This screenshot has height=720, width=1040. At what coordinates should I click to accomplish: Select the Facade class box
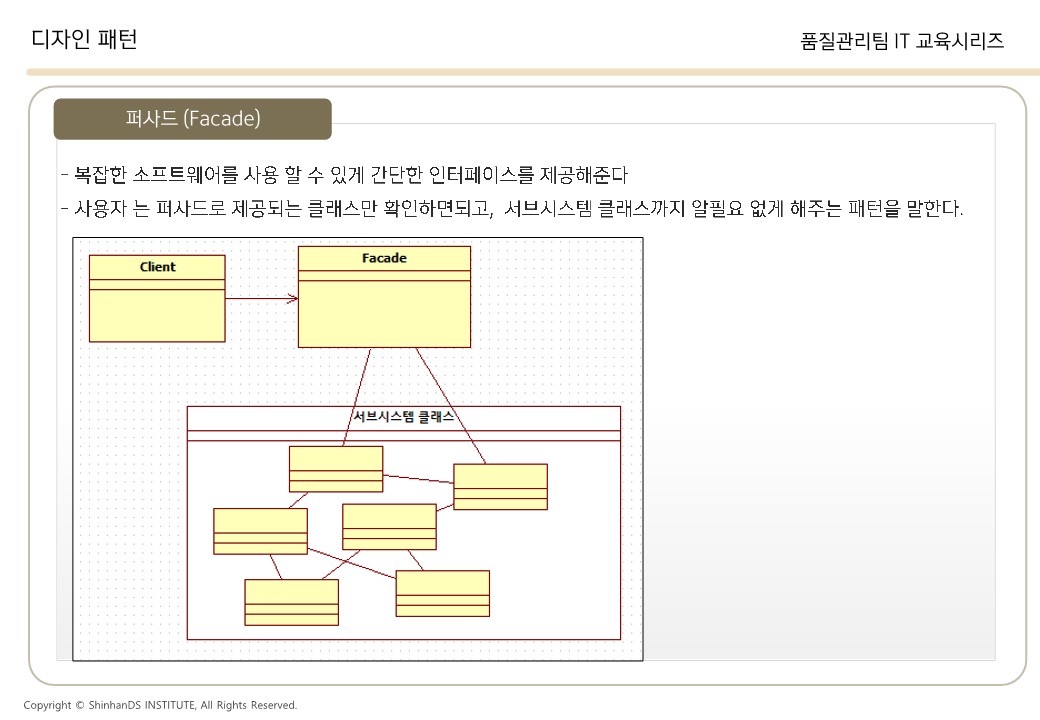pyautogui.click(x=384, y=297)
